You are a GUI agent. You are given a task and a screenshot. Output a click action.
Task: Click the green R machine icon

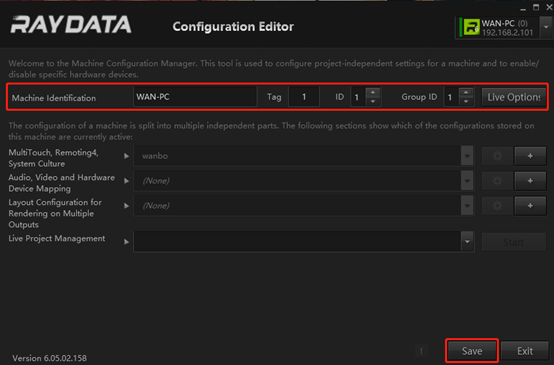pos(471,27)
